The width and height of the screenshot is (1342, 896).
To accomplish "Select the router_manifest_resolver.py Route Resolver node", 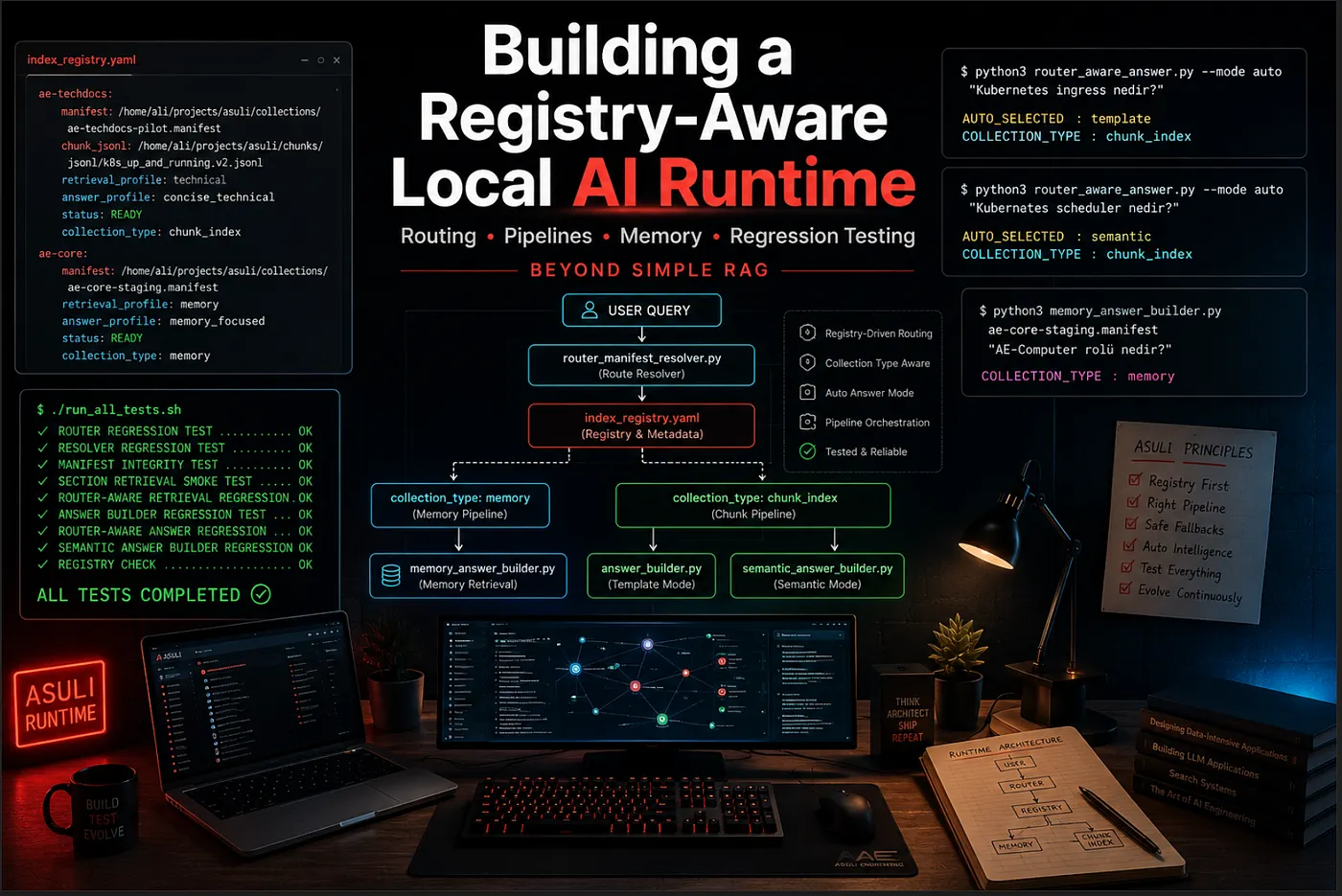I will click(x=641, y=365).
